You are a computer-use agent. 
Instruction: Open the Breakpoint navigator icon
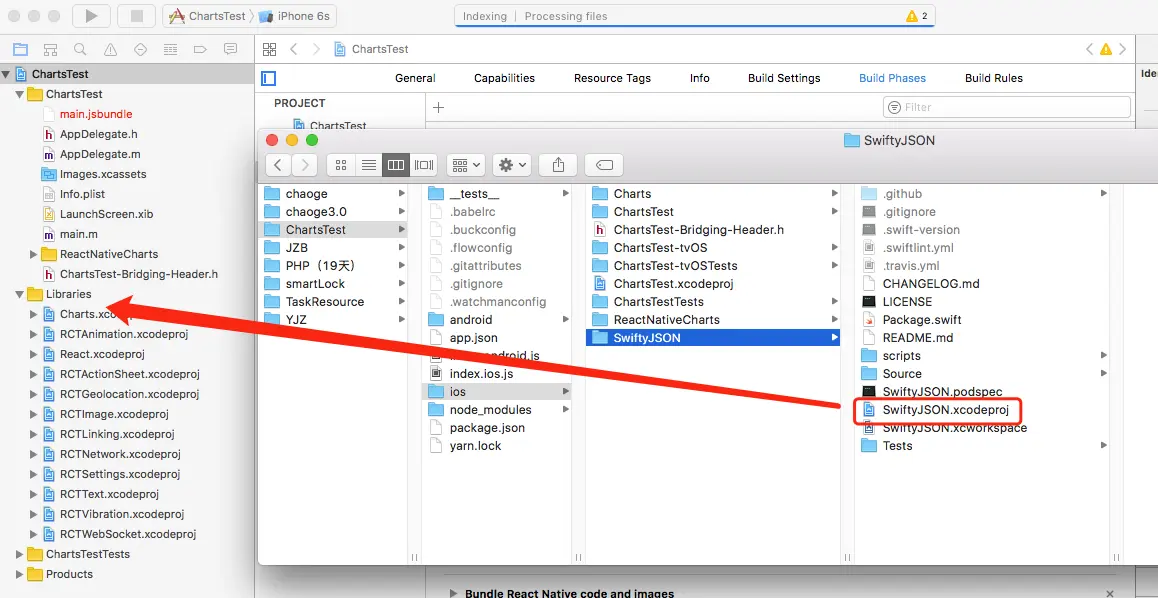200,49
